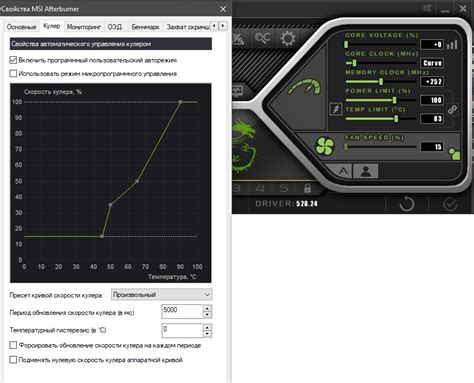Click the profile lock icon
The image size is (474, 383).
(x=307, y=188)
